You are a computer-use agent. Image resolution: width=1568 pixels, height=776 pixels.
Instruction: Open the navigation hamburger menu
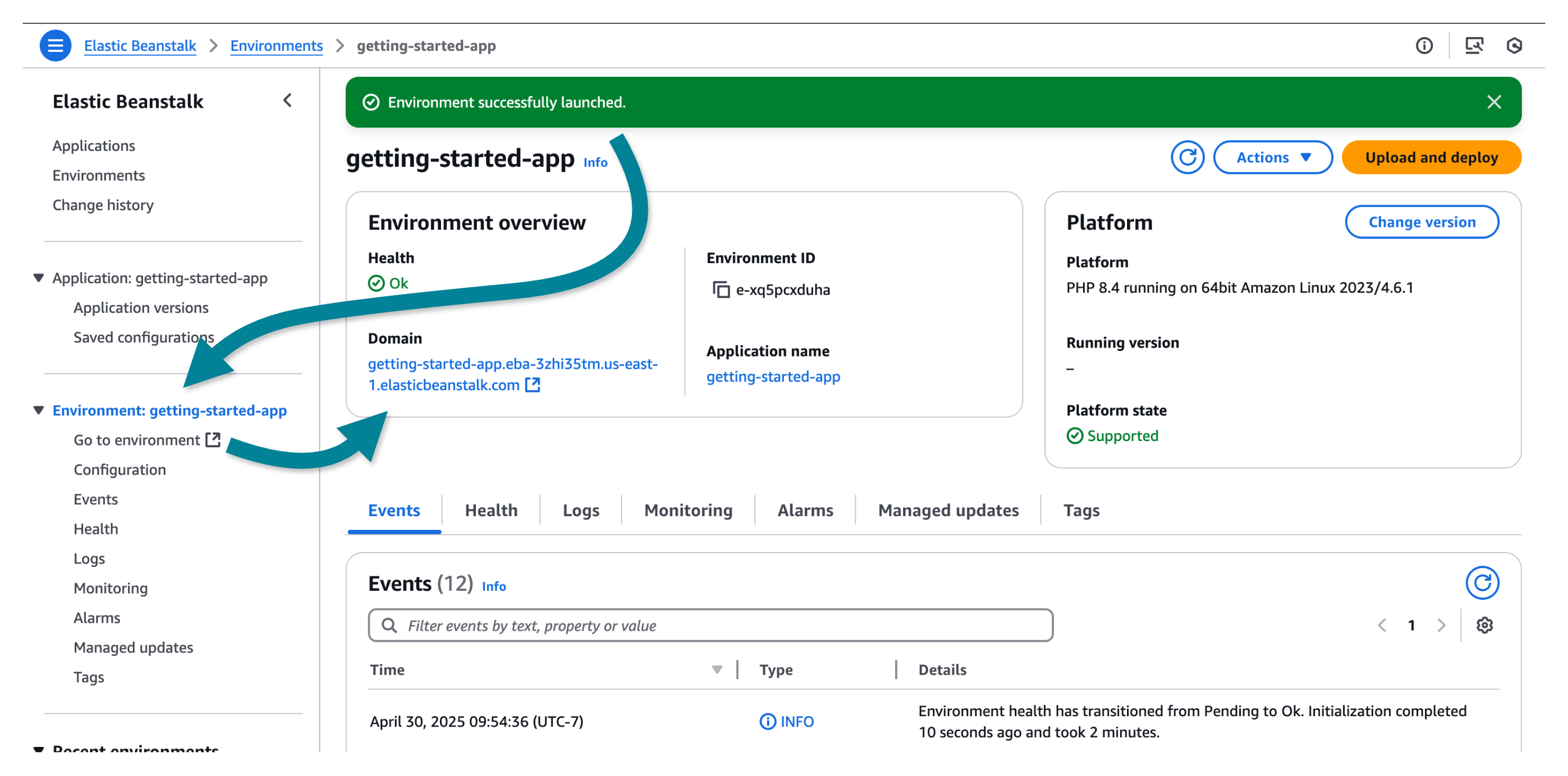pyautogui.click(x=55, y=45)
